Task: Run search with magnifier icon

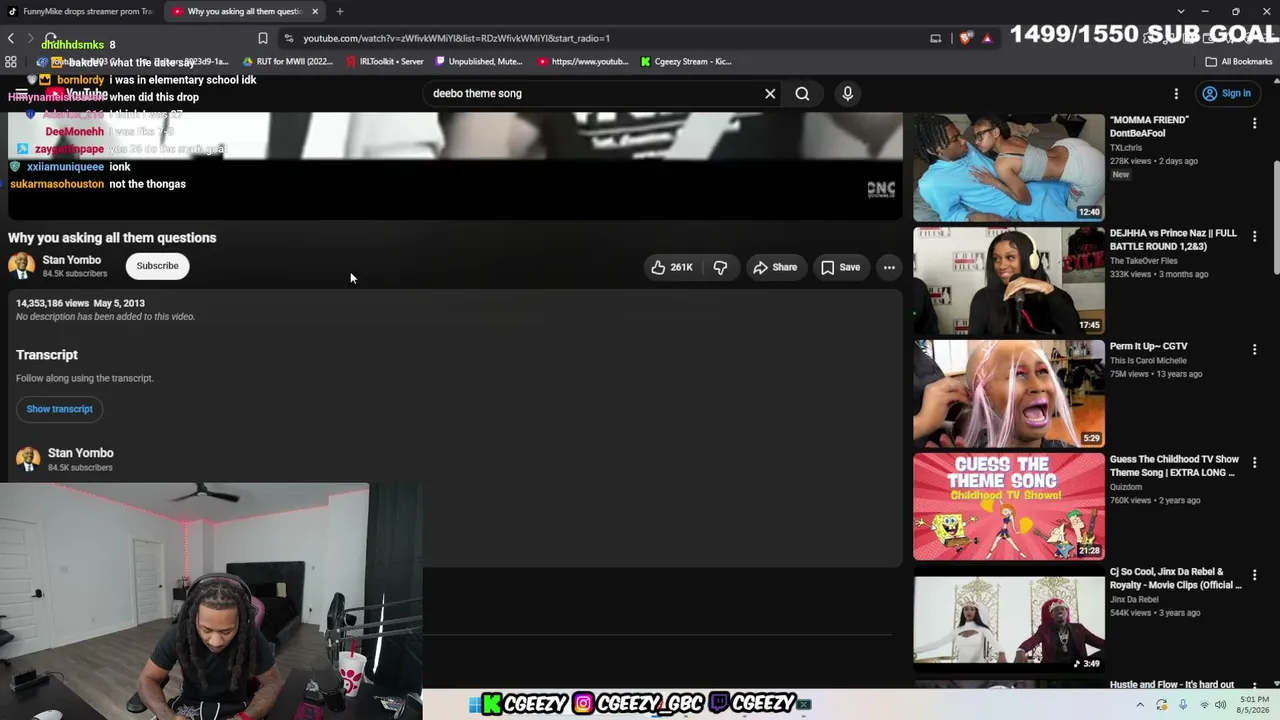Action: click(802, 93)
